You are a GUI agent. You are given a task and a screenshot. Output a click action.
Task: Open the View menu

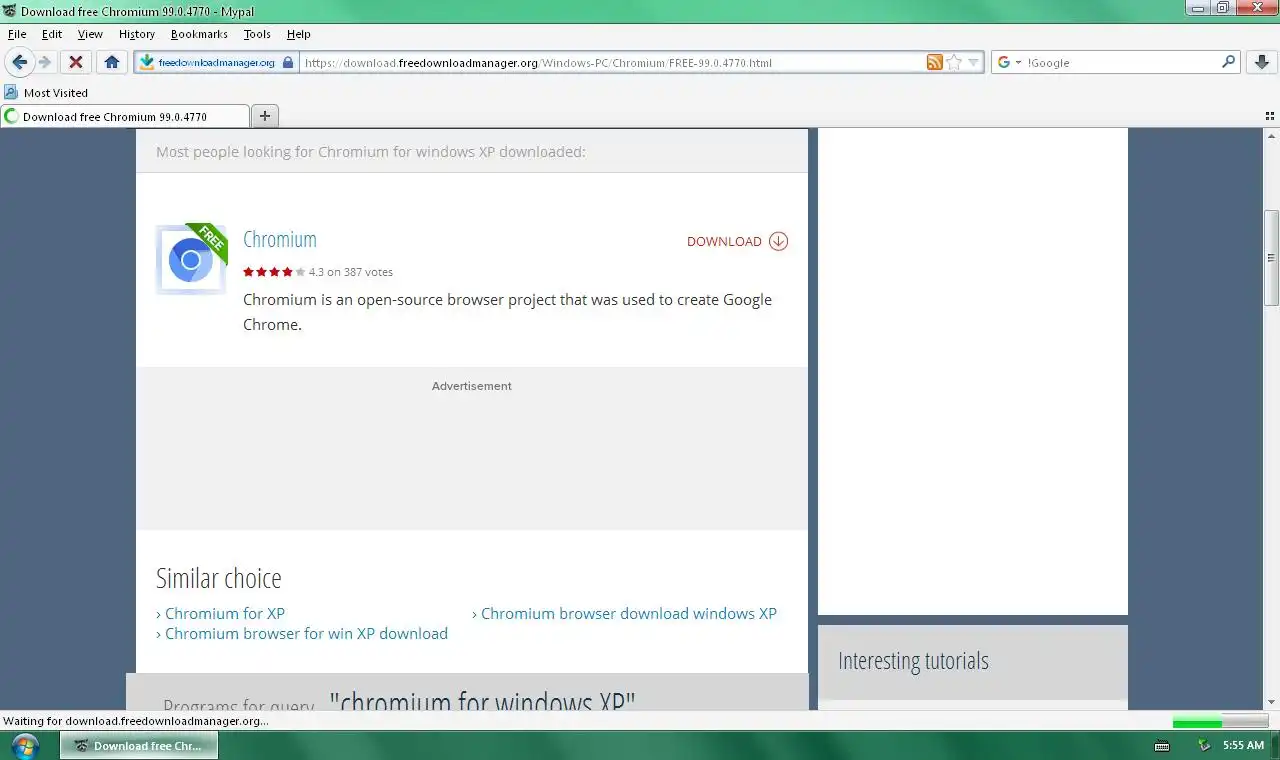click(90, 34)
